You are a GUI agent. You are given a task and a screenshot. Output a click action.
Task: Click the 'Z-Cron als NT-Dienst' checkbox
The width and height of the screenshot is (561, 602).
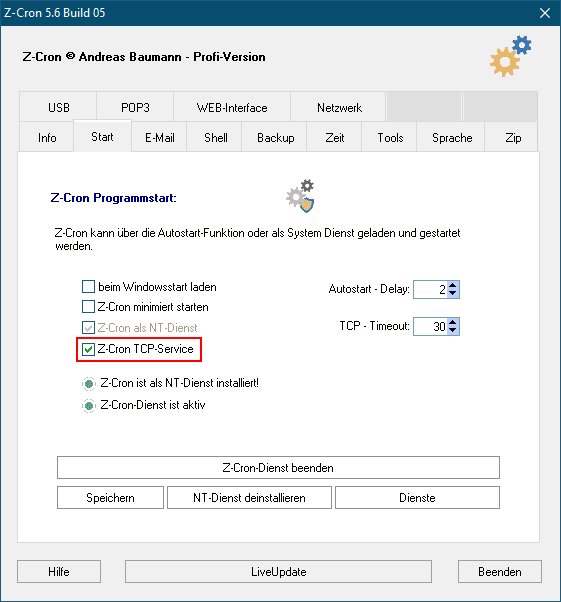tap(88, 327)
